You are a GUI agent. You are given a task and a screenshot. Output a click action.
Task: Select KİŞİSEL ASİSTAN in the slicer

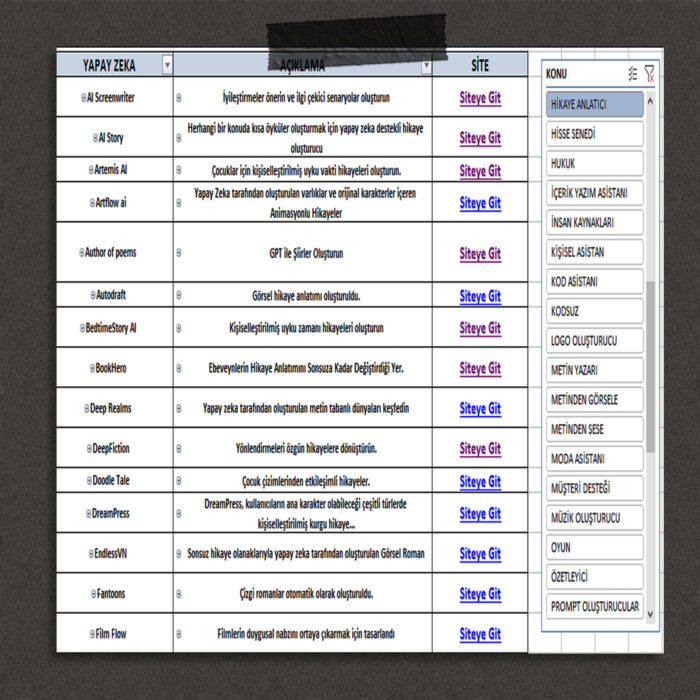[x=595, y=252]
